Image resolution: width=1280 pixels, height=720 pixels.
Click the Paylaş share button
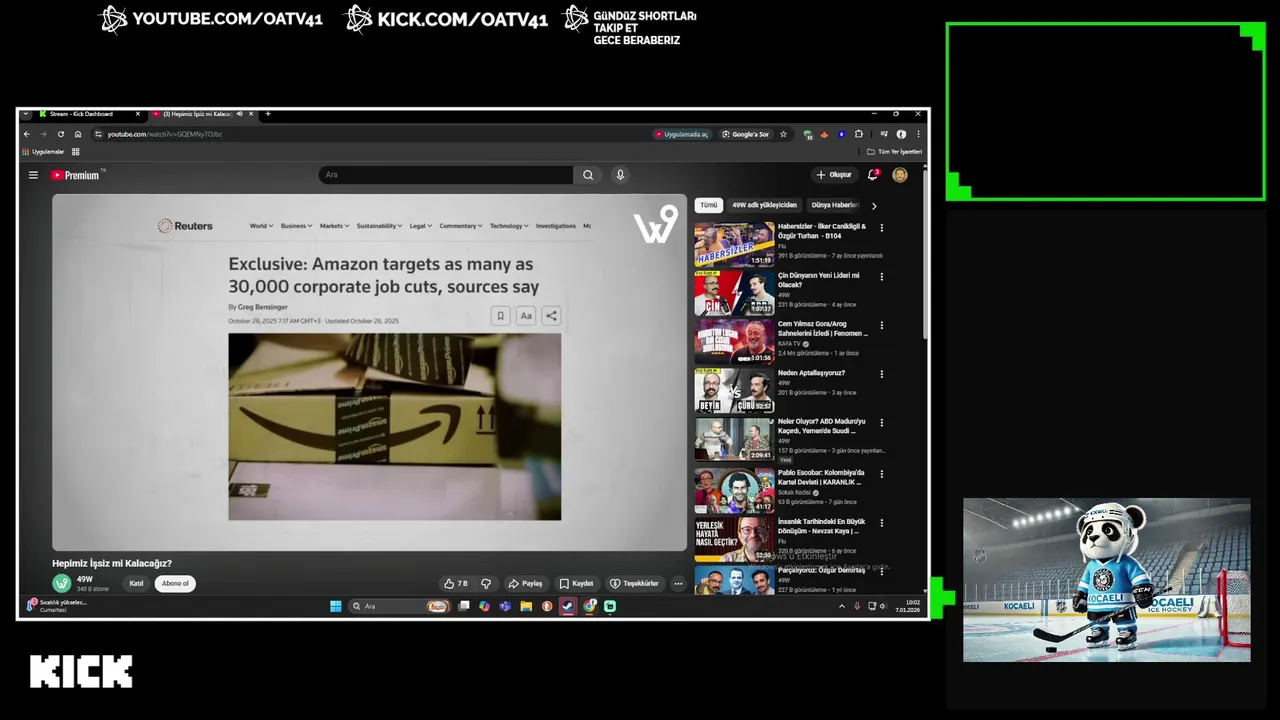pos(525,583)
